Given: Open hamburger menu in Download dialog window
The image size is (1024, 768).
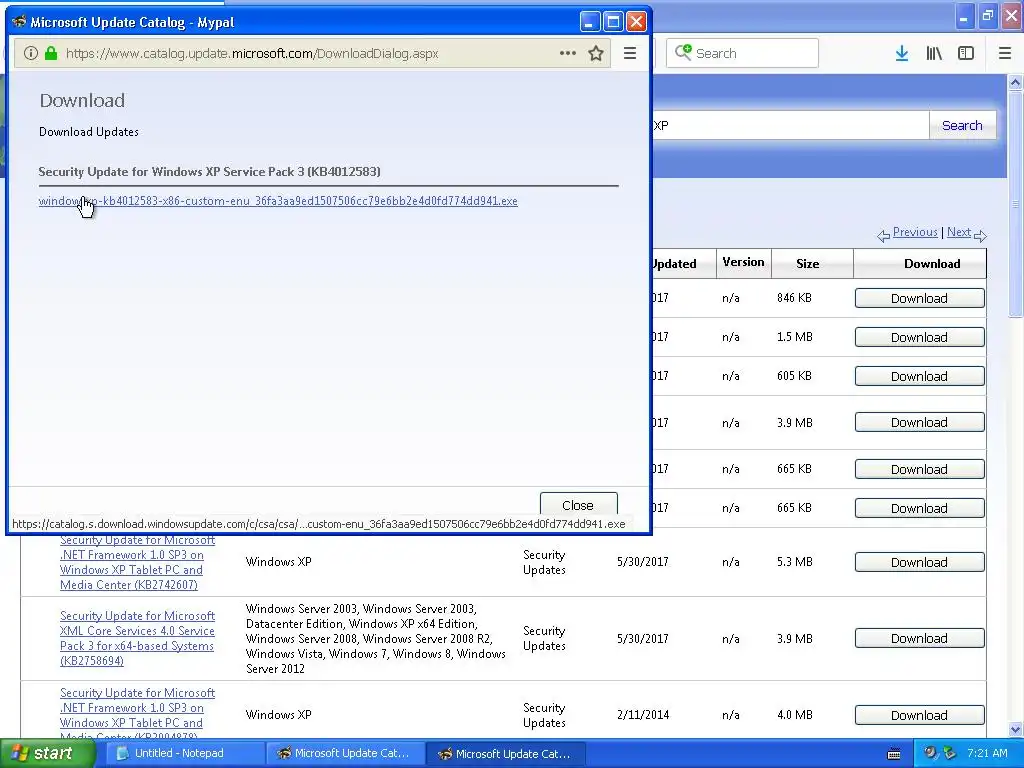Looking at the screenshot, I should [630, 53].
